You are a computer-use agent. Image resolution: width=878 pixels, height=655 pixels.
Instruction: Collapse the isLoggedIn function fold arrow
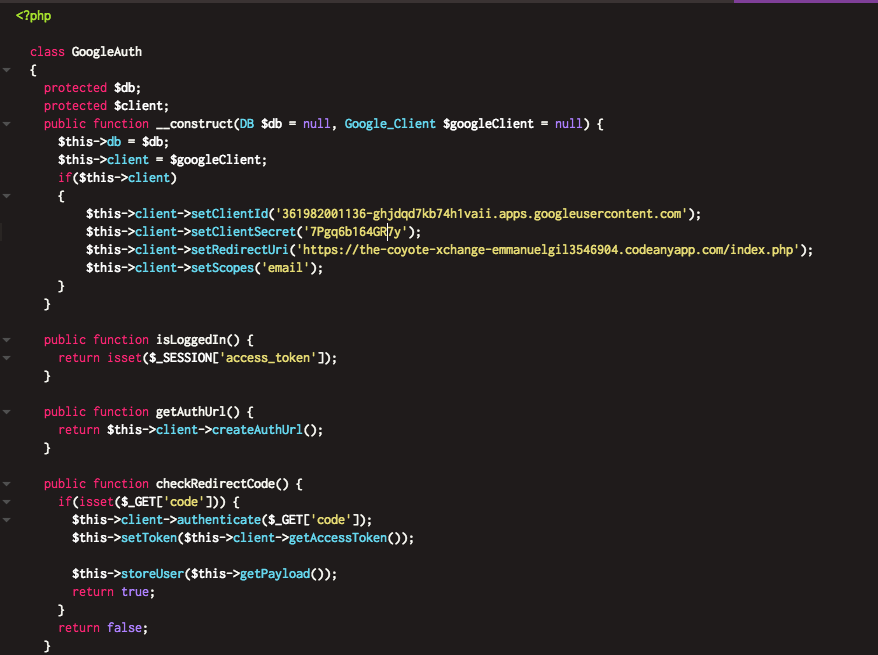click(7, 340)
